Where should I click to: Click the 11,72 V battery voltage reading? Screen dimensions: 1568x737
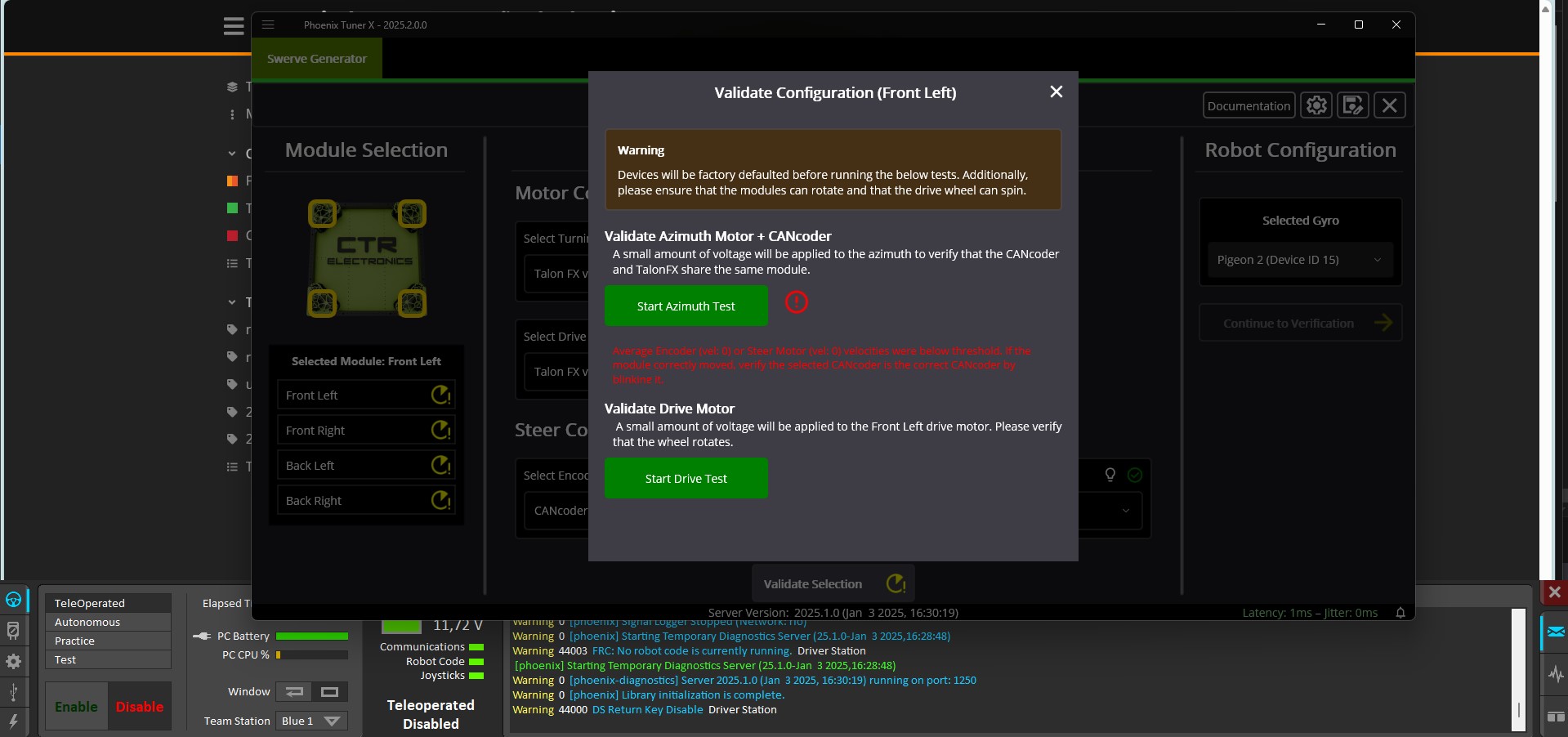click(x=458, y=625)
